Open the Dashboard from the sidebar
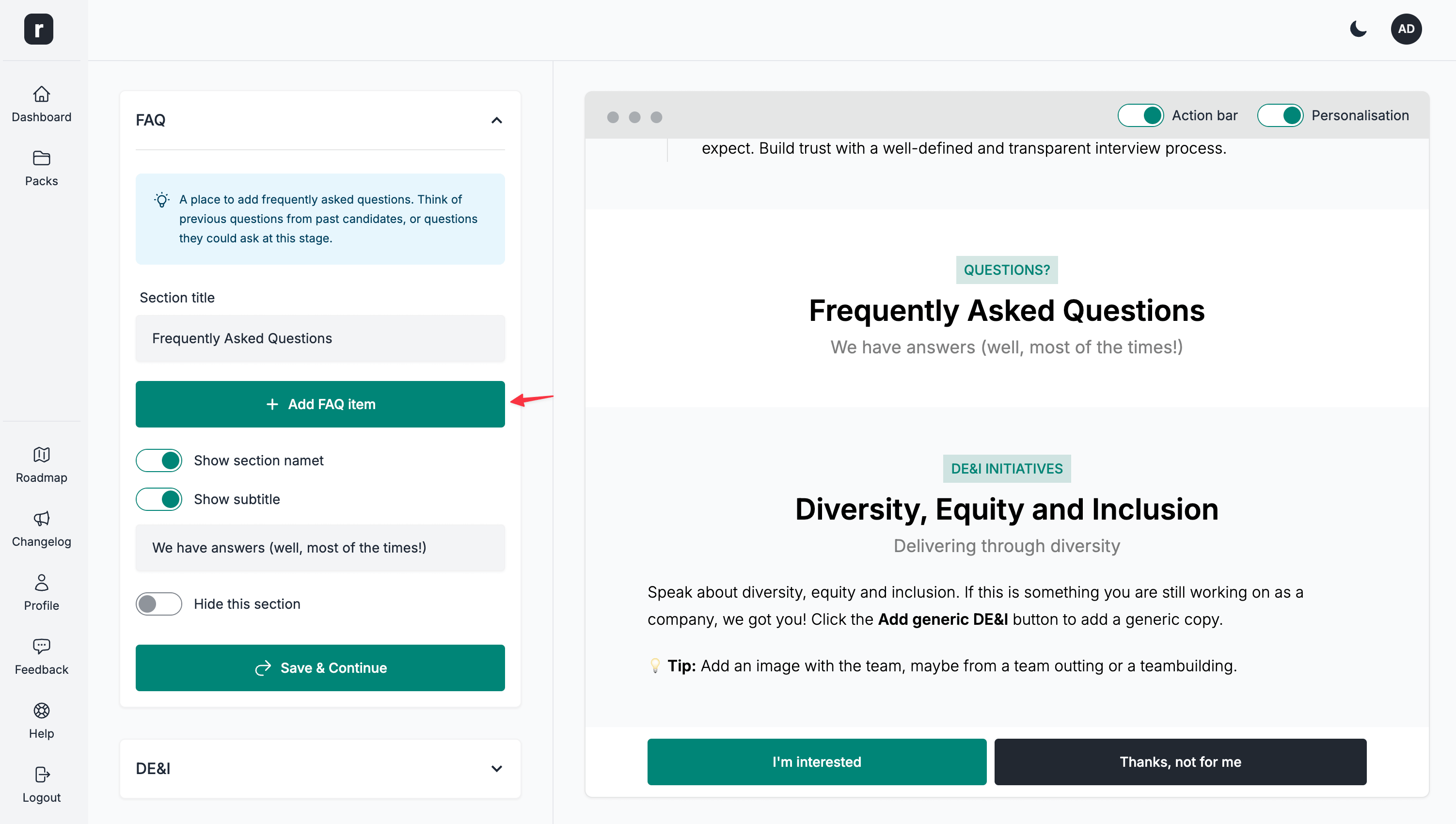 (41, 104)
